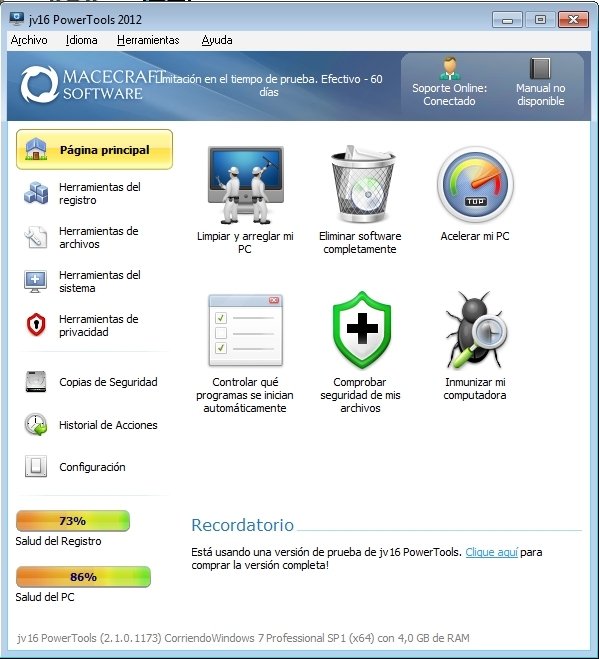Minimize the jv16 PowerTools window
The image size is (599, 659).
pyautogui.click(x=507, y=20)
